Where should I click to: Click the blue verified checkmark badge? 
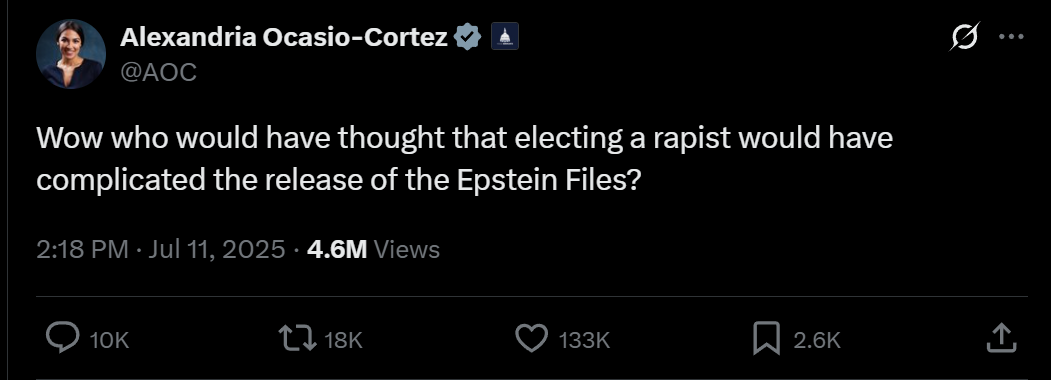click(x=468, y=38)
